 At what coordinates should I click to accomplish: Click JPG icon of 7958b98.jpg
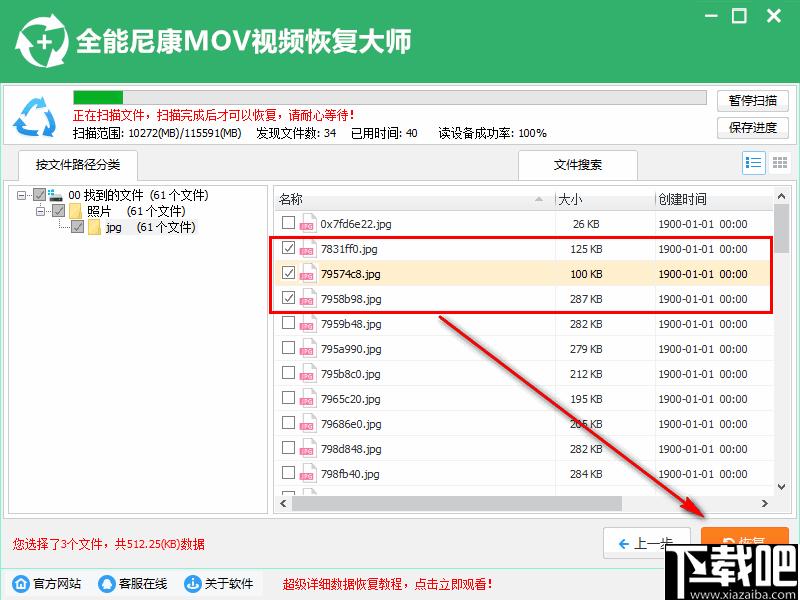307,299
